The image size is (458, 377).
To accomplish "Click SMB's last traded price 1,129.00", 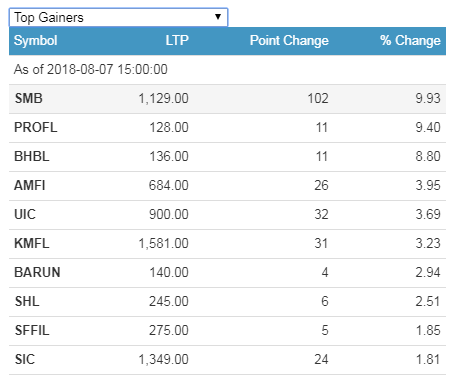I will (x=164, y=98).
